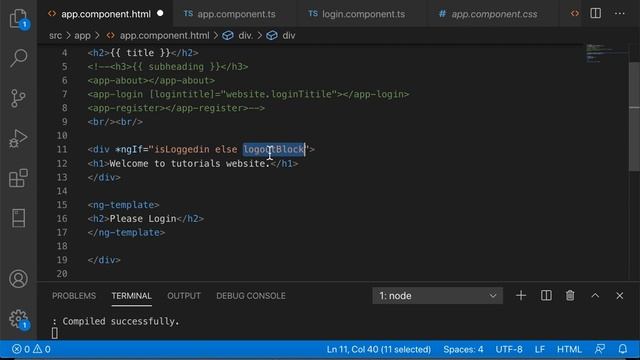Click the selected 'logoutBlock' text
640x360 pixels.
[x=274, y=149]
